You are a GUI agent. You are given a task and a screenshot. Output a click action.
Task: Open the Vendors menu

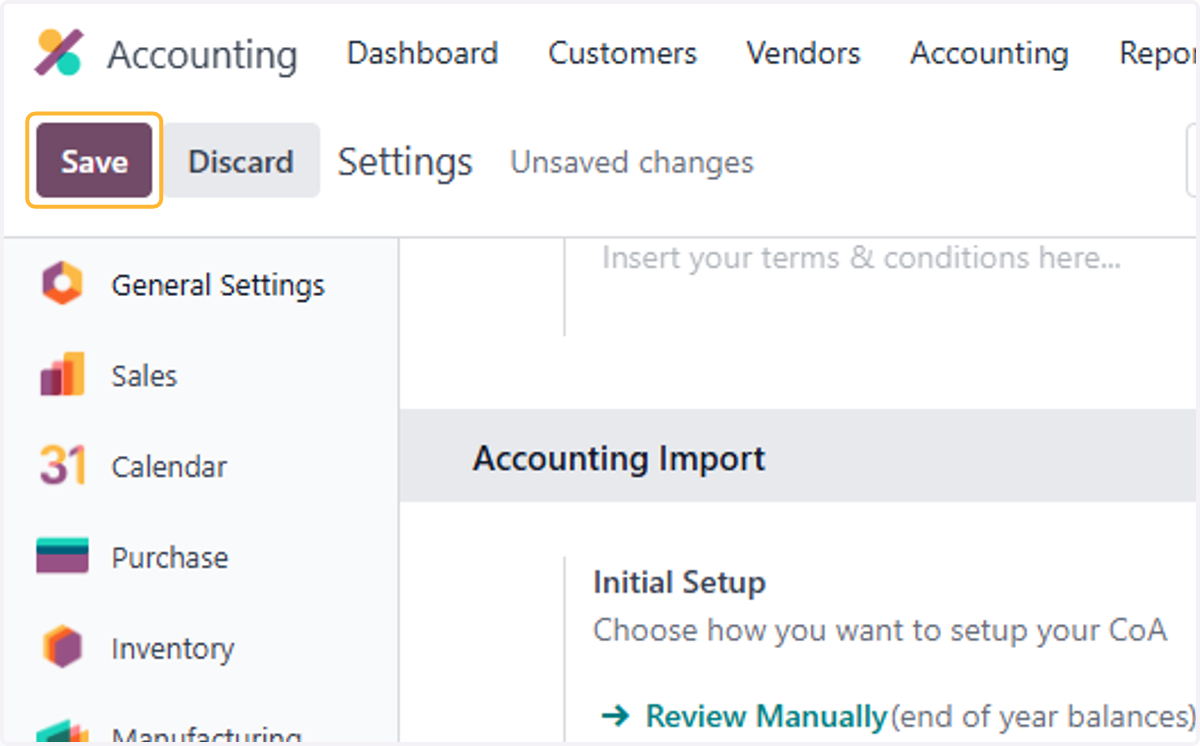[803, 53]
